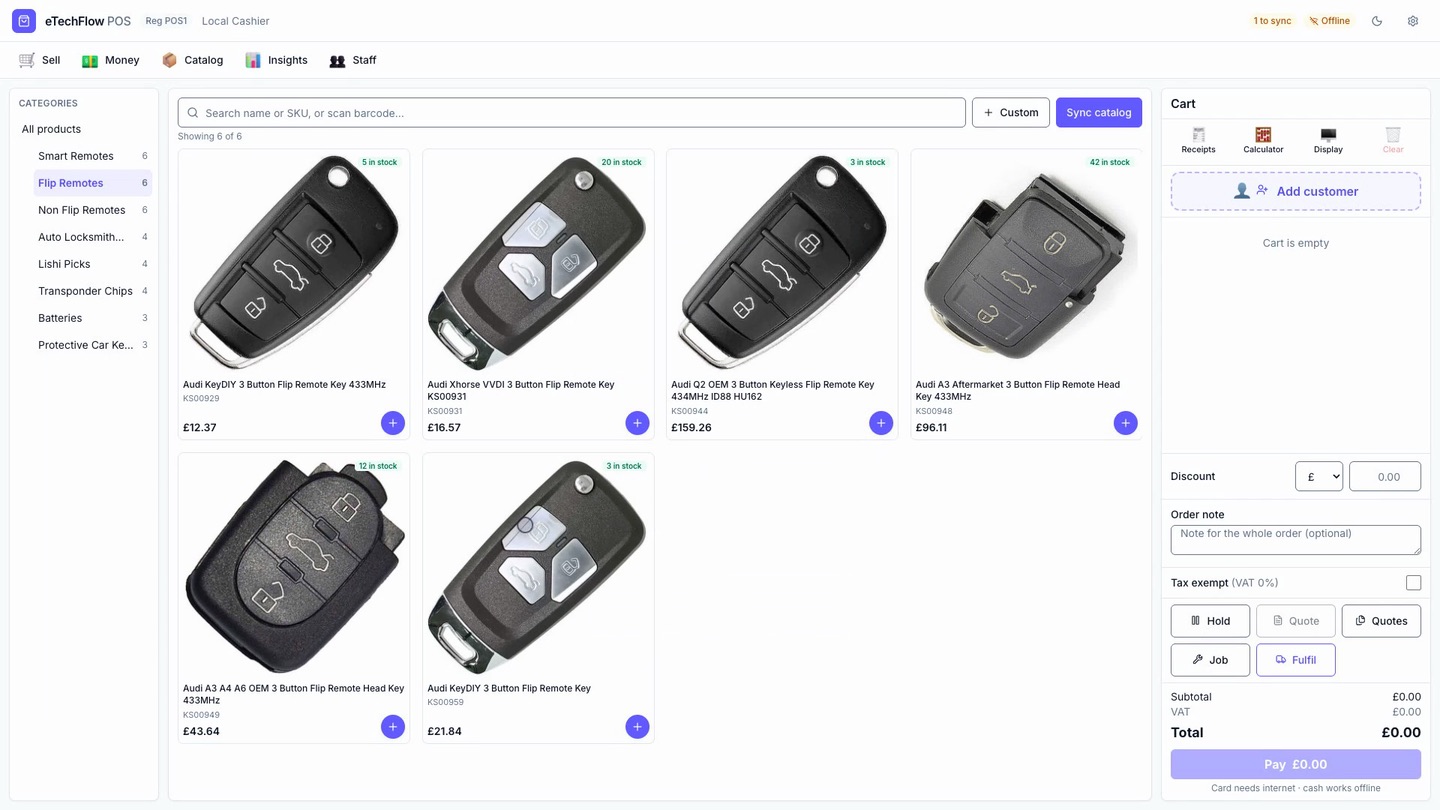Click 'KS00944' SKU text
The width and height of the screenshot is (1440, 810).
(x=689, y=411)
